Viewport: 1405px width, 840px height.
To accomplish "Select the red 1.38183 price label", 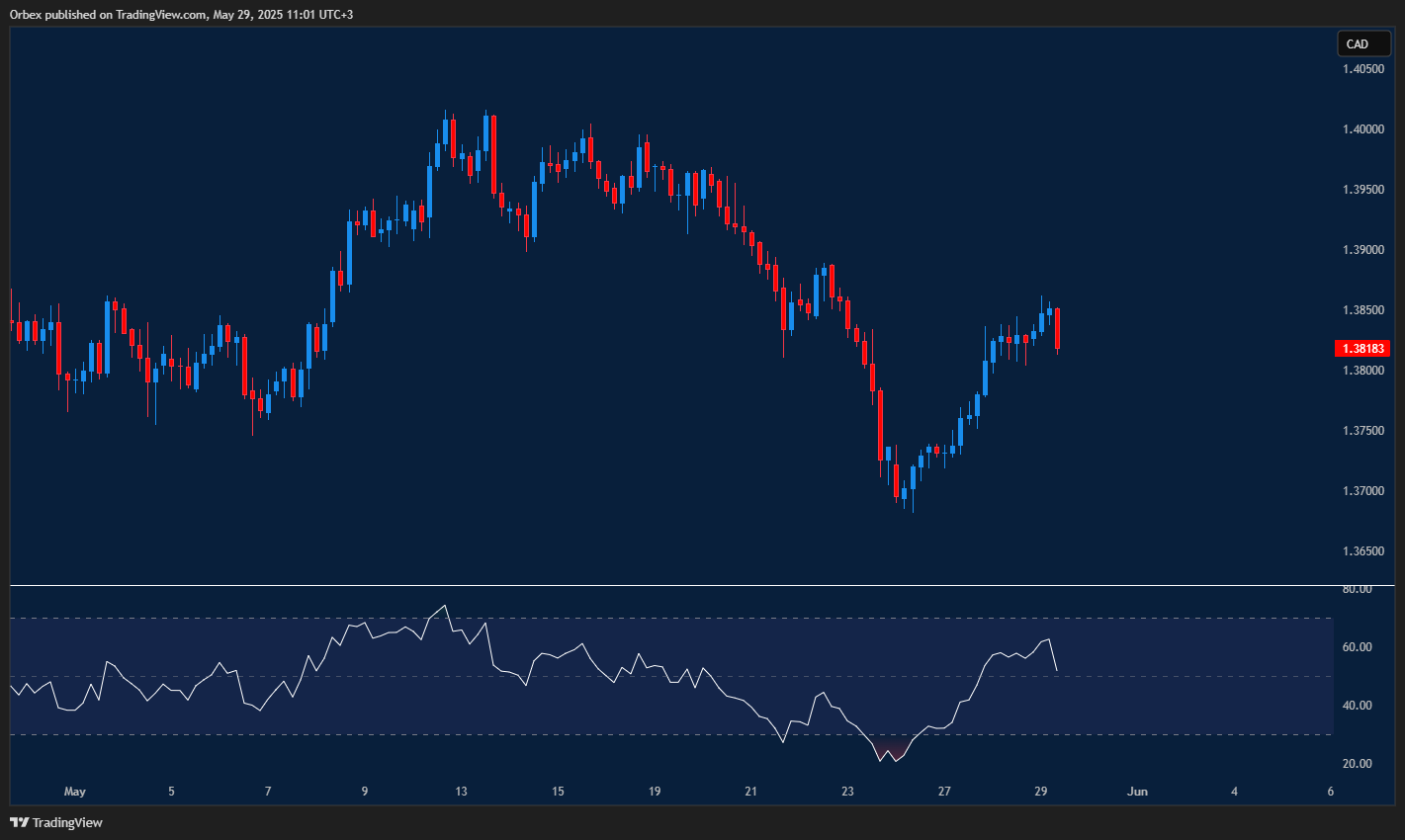I will point(1362,348).
